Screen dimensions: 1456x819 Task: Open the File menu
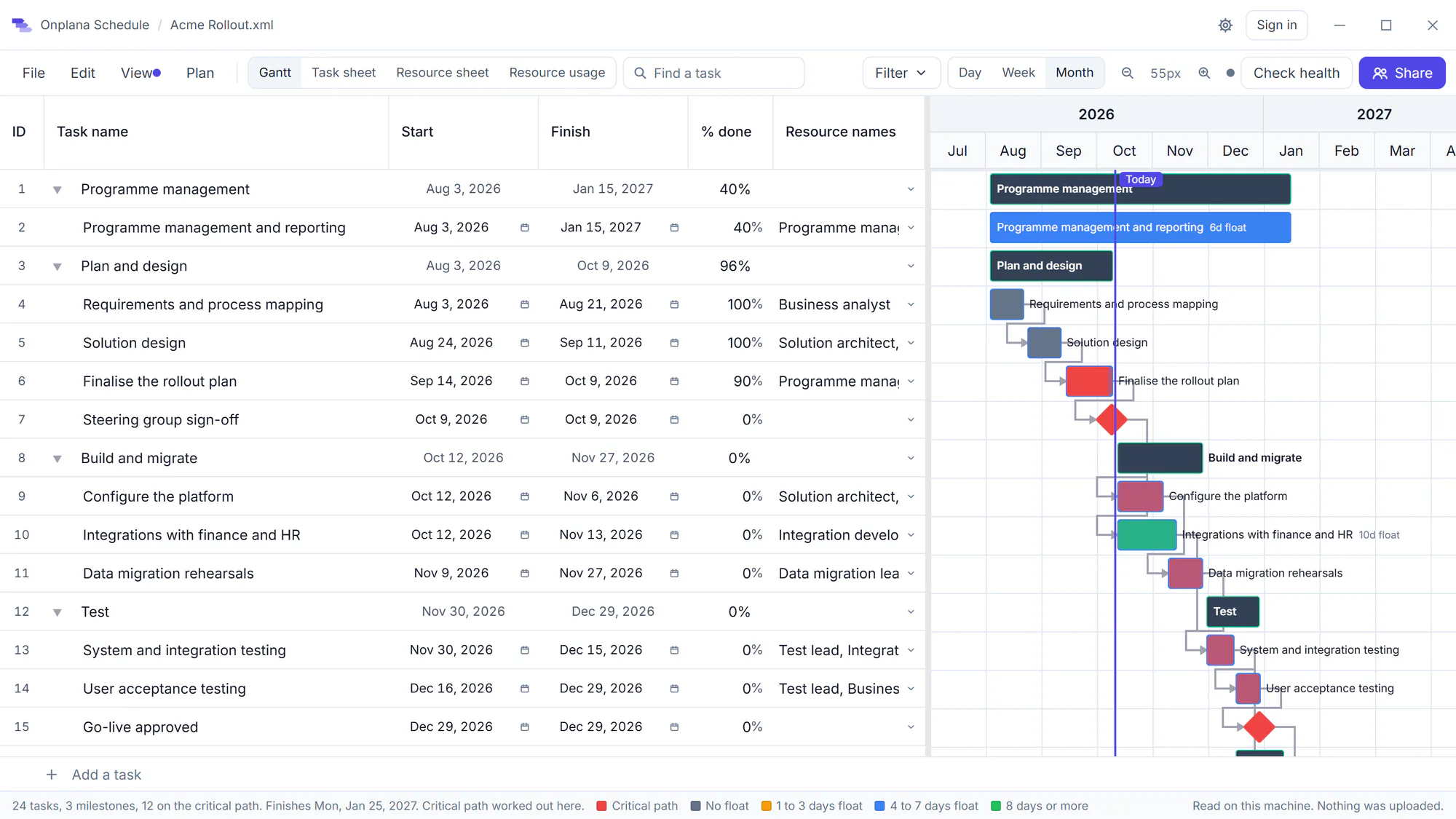point(33,73)
